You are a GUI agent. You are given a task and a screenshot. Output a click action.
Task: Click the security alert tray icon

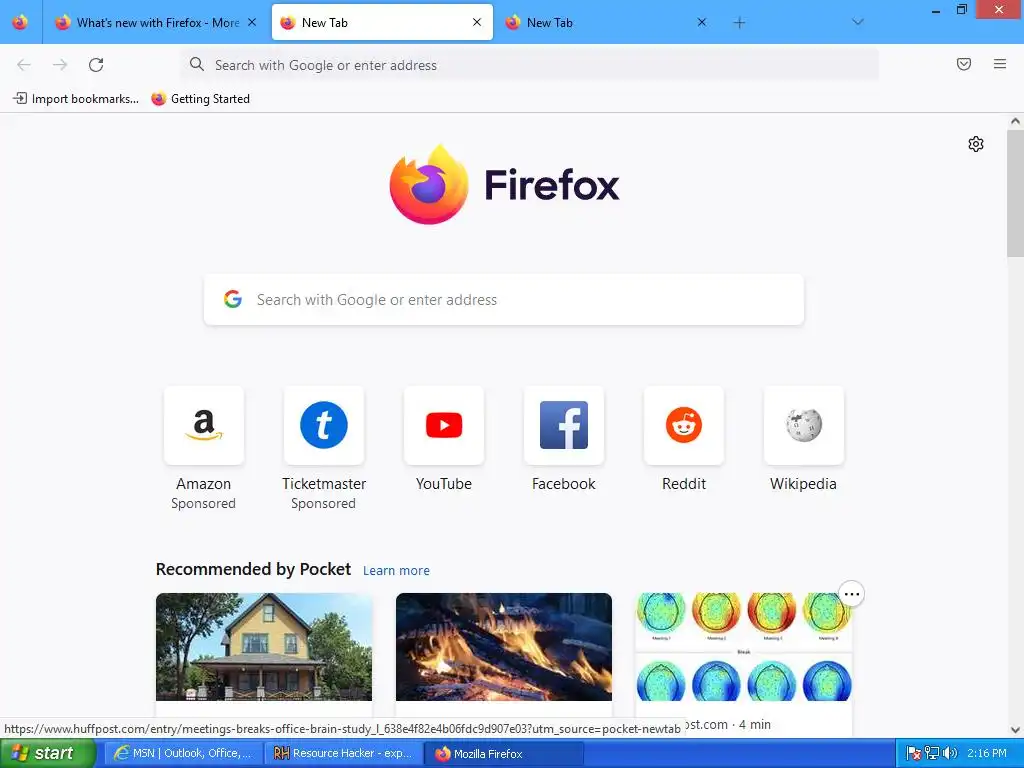914,754
